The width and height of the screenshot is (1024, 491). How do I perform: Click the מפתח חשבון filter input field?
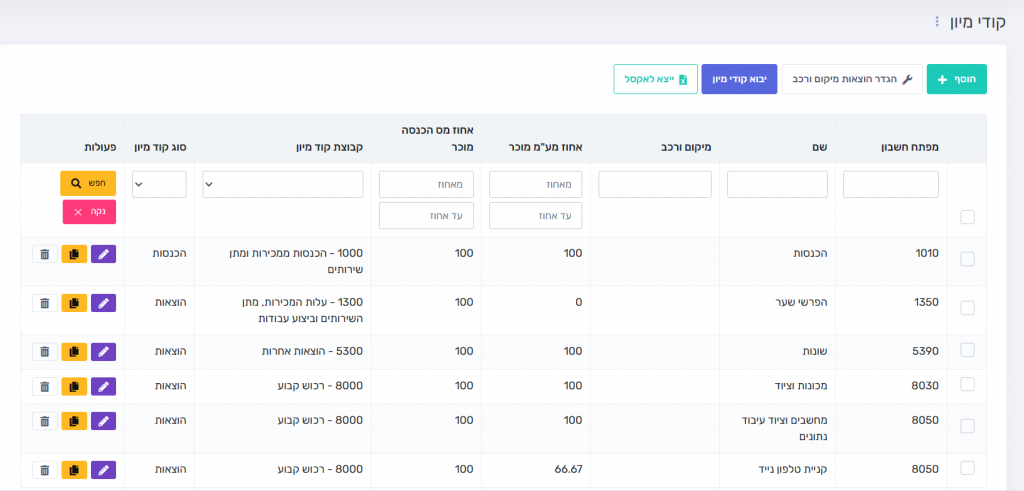point(890,184)
